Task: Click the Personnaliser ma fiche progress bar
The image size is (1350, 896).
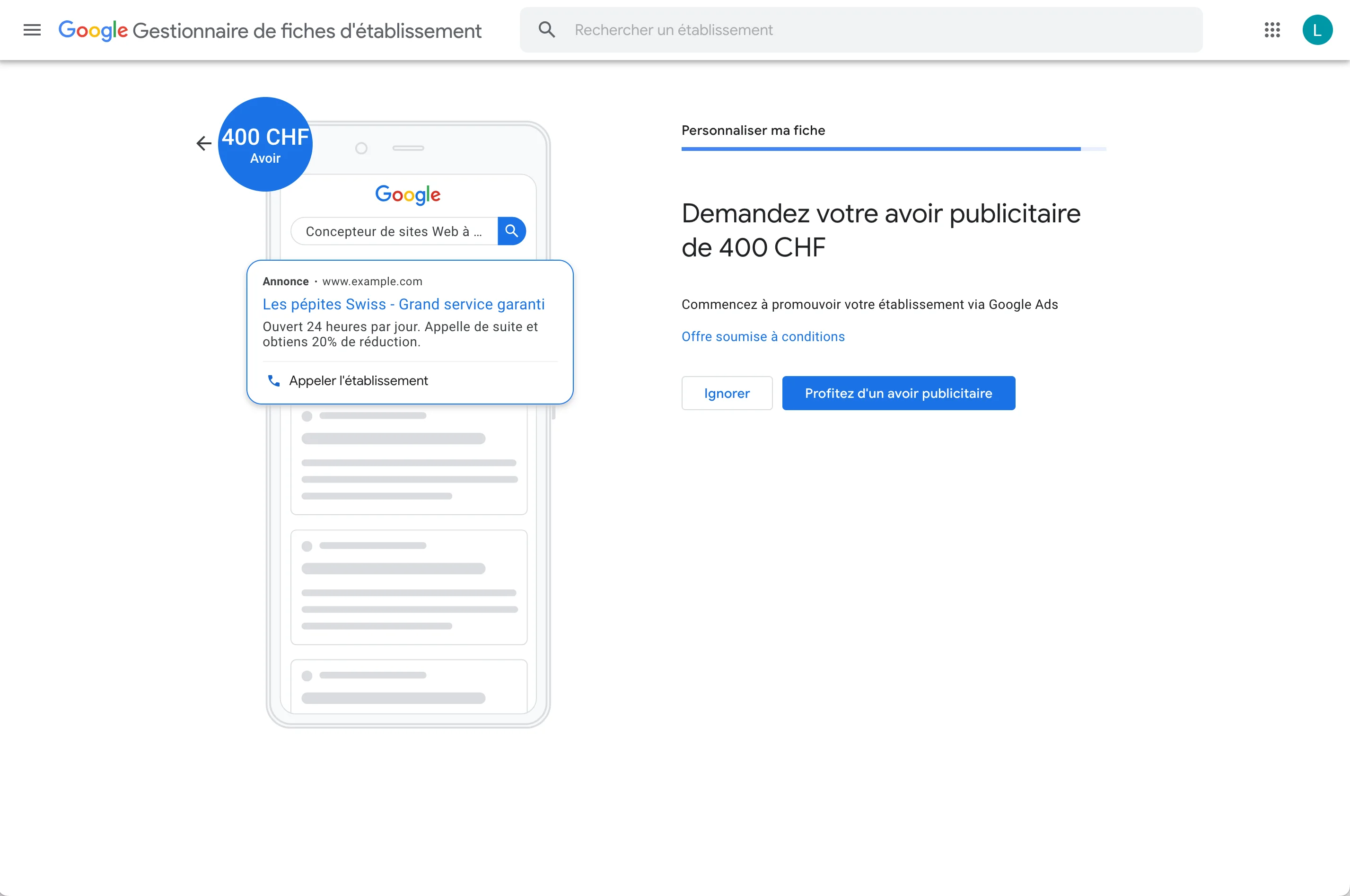Action: point(894,149)
